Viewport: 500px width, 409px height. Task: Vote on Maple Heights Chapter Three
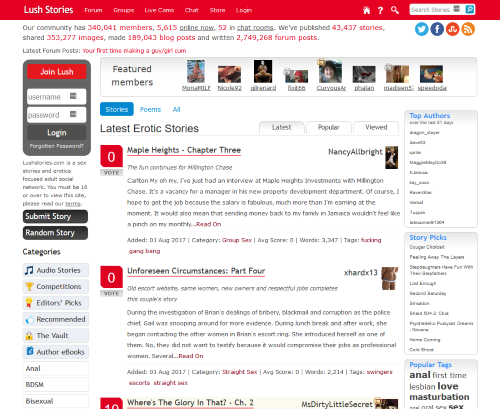[111, 173]
